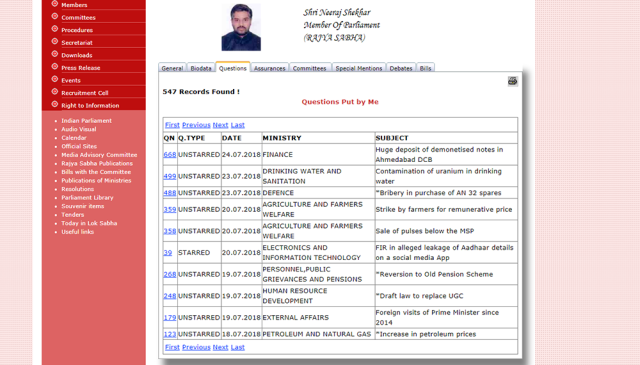Open question number 668 link

[170, 155]
